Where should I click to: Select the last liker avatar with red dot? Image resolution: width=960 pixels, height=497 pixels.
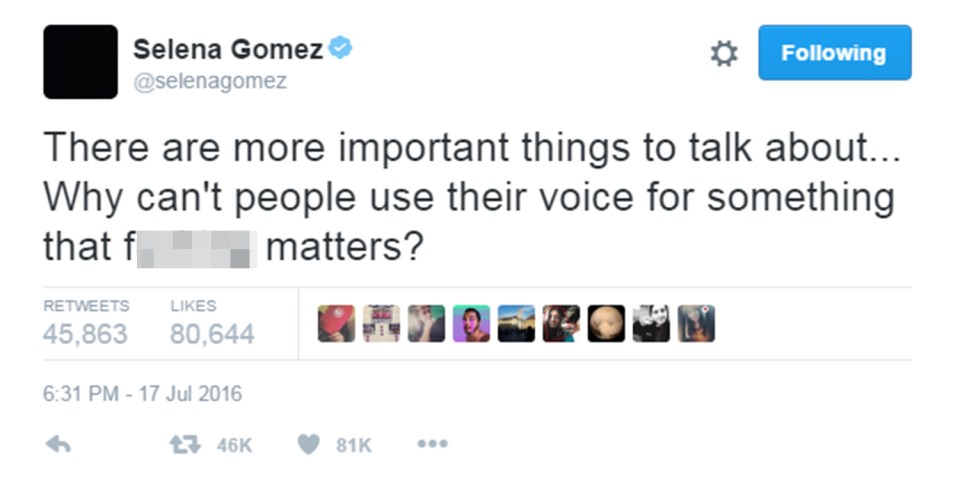[696, 323]
